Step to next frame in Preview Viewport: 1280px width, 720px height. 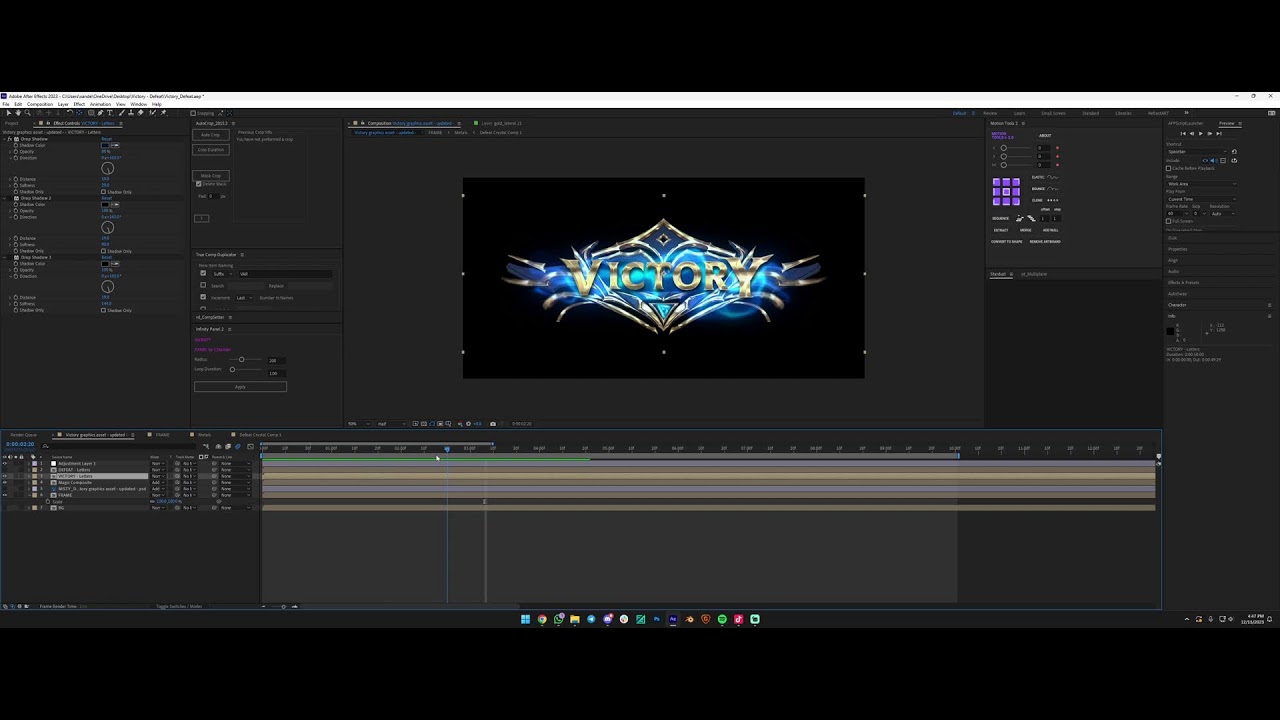click(x=1210, y=134)
